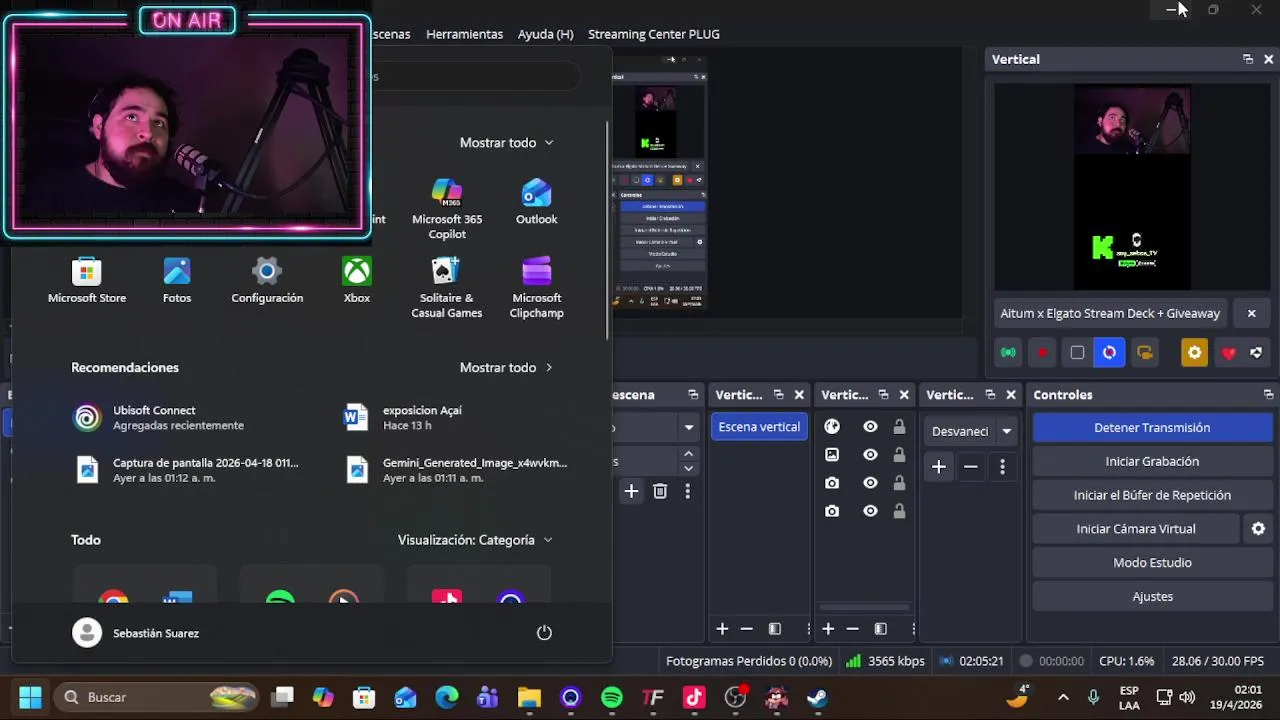
Task: Add a source below the vertical sources list
Action: [828, 629]
